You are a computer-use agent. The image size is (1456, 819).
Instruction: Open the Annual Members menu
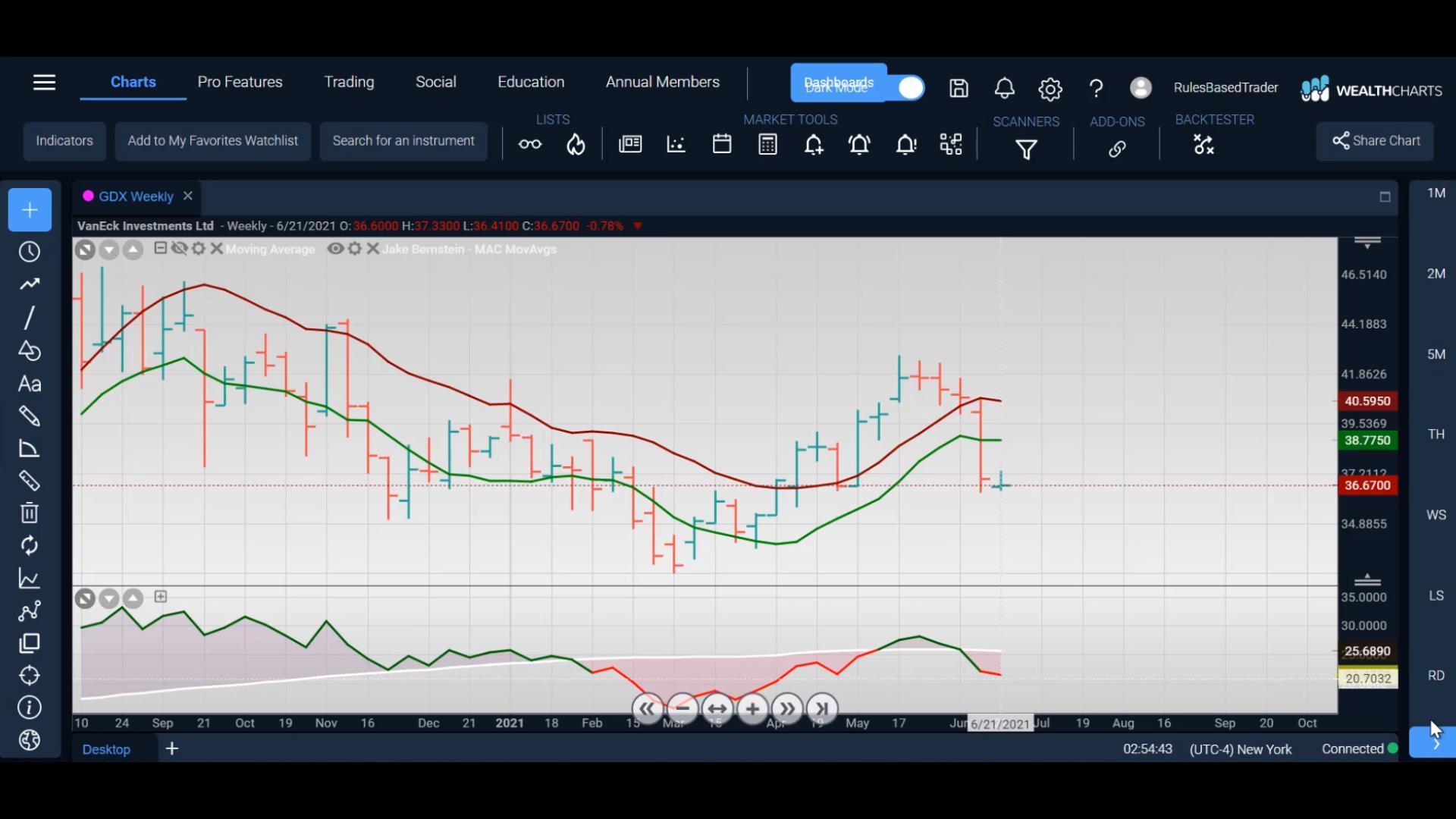(x=663, y=82)
